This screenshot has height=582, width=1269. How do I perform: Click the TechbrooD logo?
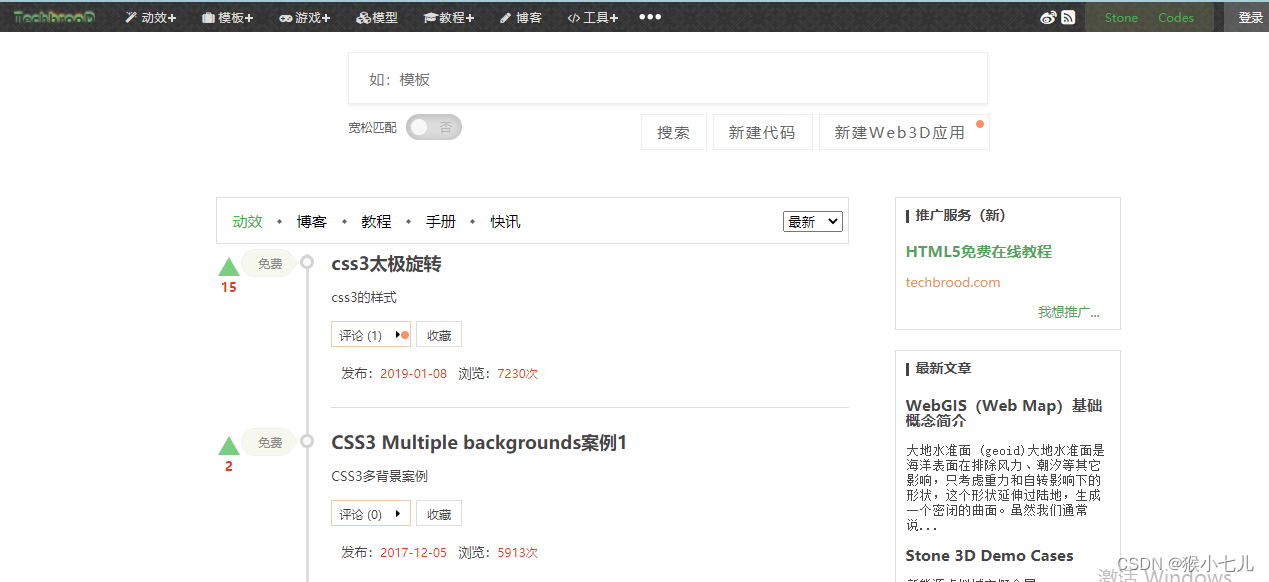point(54,17)
